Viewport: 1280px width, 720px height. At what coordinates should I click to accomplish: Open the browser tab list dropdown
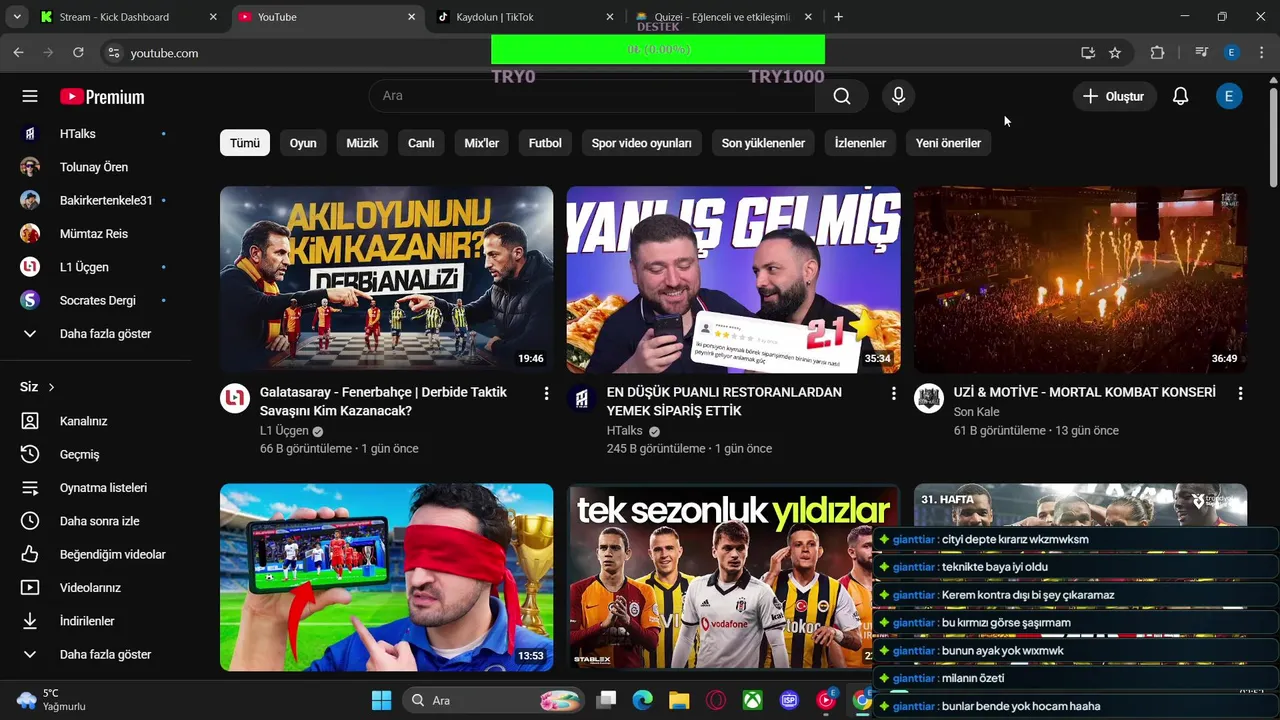coord(17,17)
